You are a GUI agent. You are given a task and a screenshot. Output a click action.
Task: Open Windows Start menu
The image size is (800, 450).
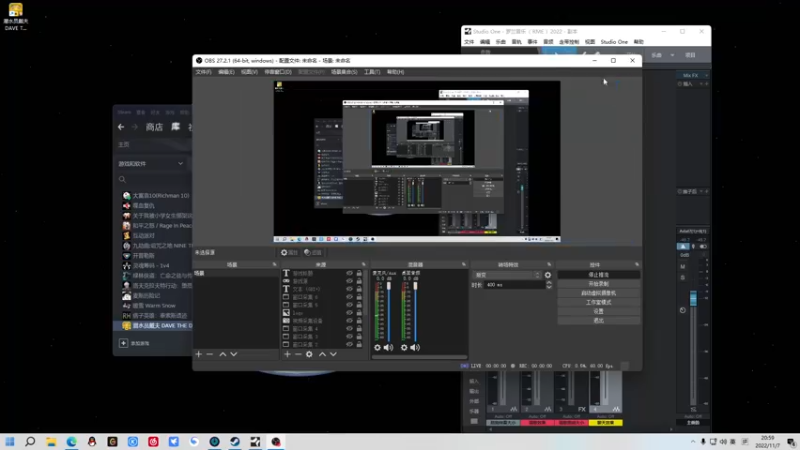(10, 442)
